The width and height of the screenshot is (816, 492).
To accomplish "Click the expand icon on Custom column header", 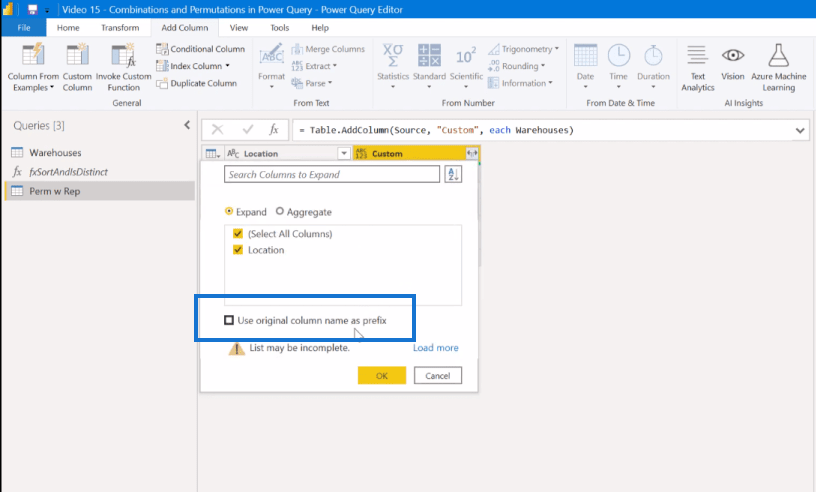I will pyautogui.click(x=472, y=153).
